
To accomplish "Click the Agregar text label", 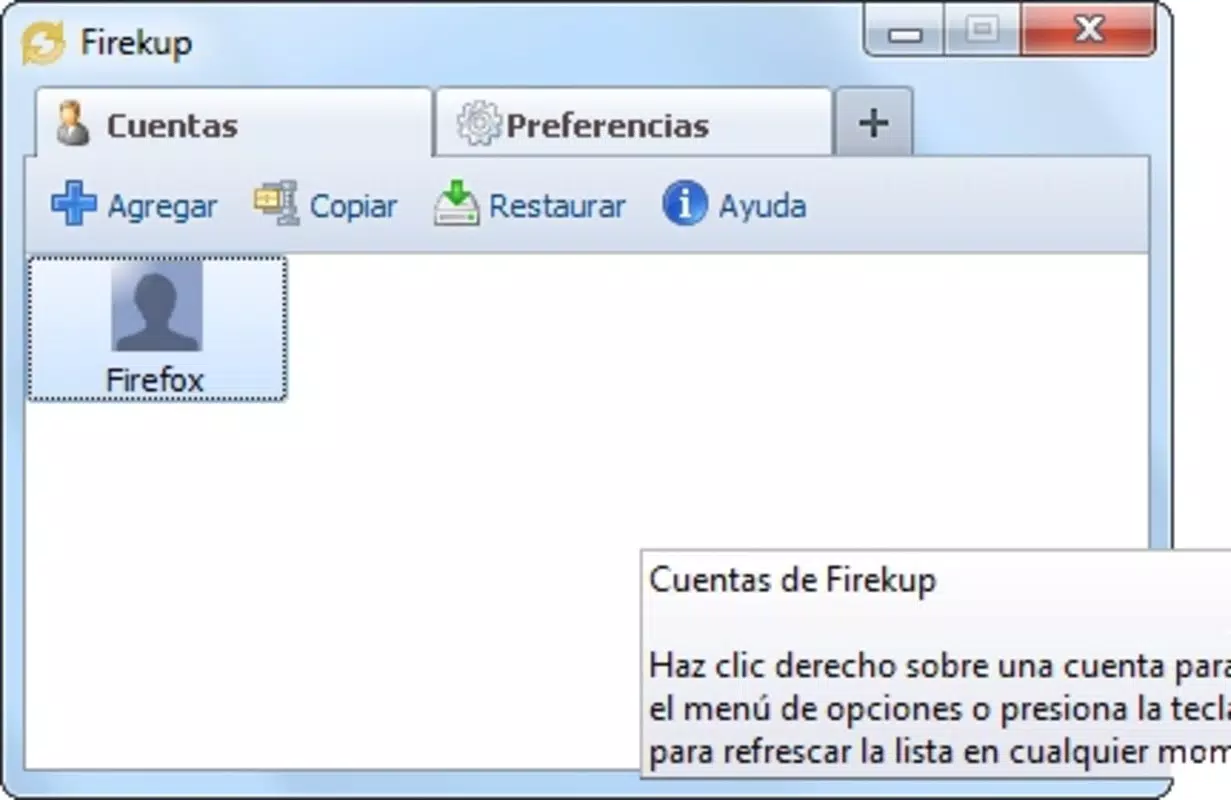I will (162, 207).
